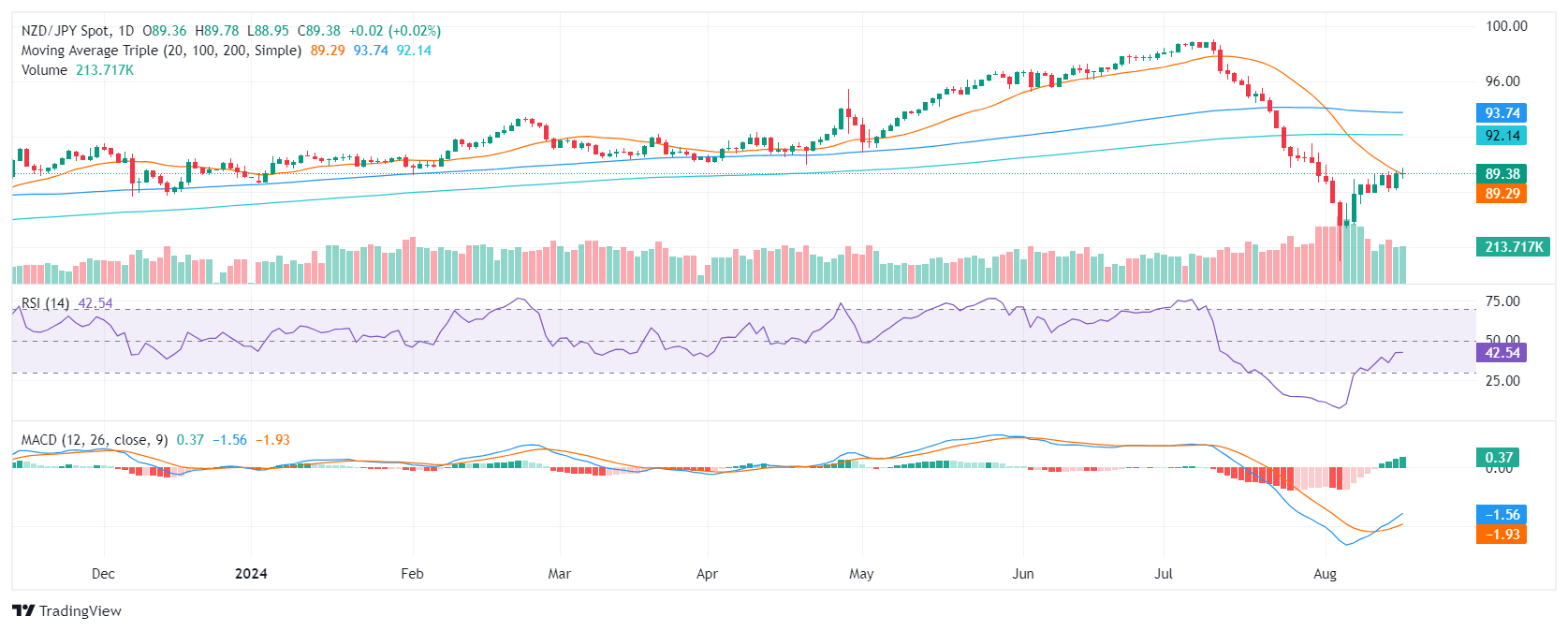
Task: Click the 100.00 level on the price axis
Action: [x=1506, y=26]
